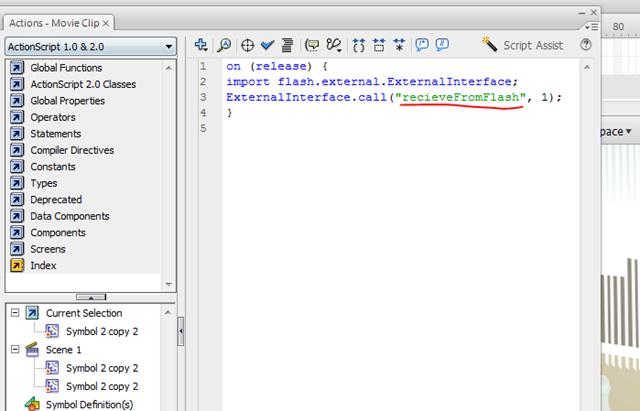The height and width of the screenshot is (411, 640).
Task: Click the Insert target path crosshair icon
Action: click(247, 45)
